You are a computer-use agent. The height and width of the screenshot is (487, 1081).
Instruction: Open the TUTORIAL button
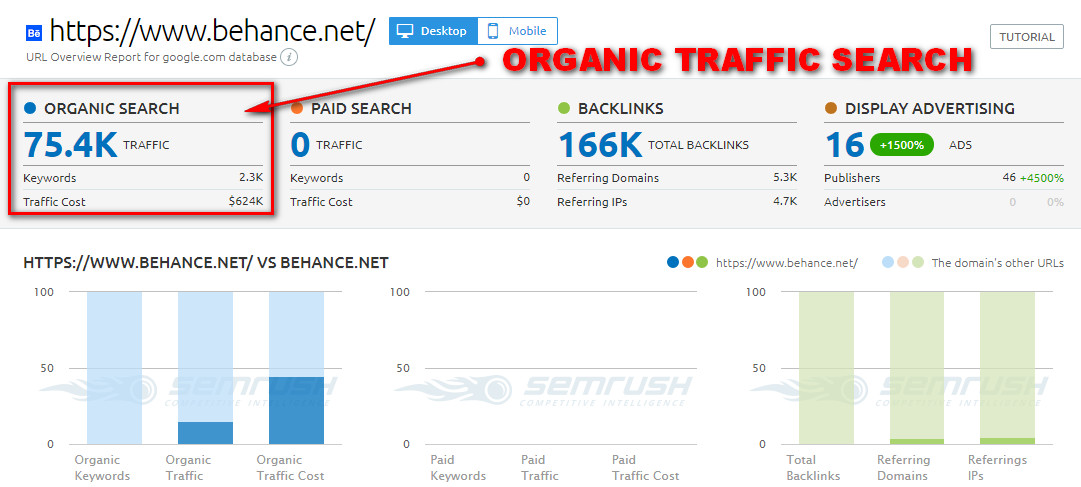click(x=1027, y=37)
